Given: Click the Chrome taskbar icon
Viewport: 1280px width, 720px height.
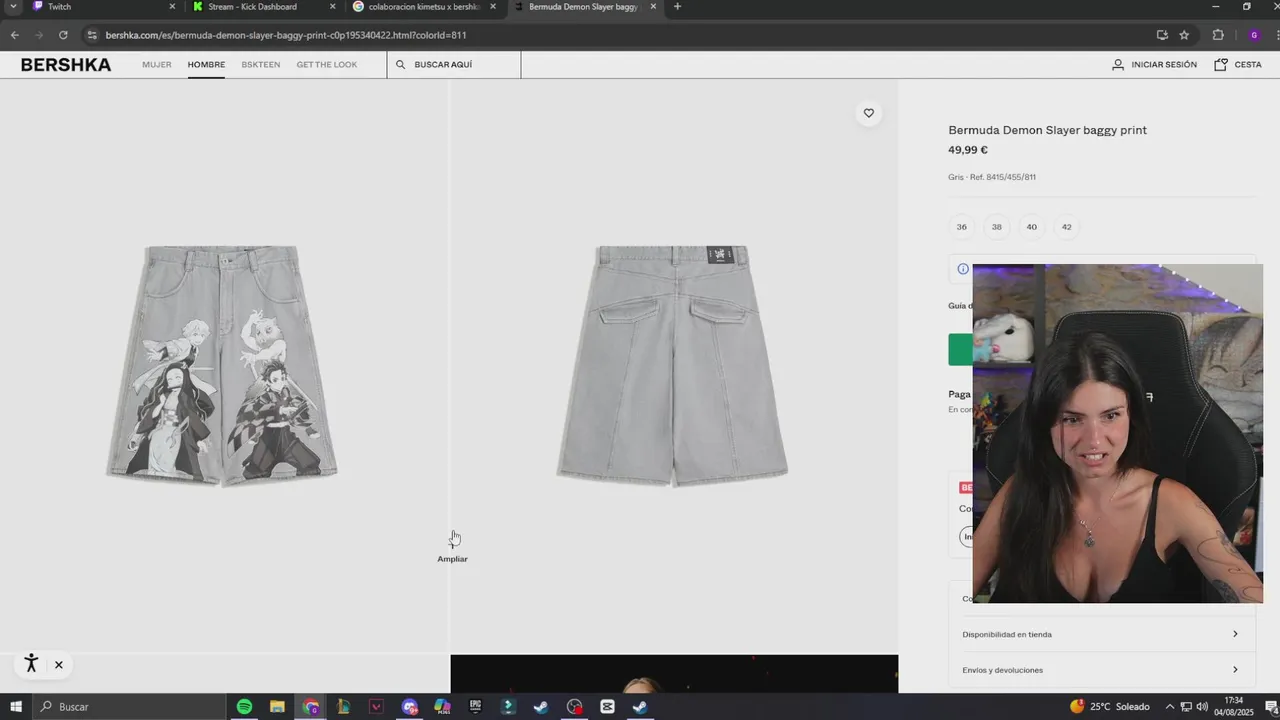Looking at the screenshot, I should (x=311, y=707).
